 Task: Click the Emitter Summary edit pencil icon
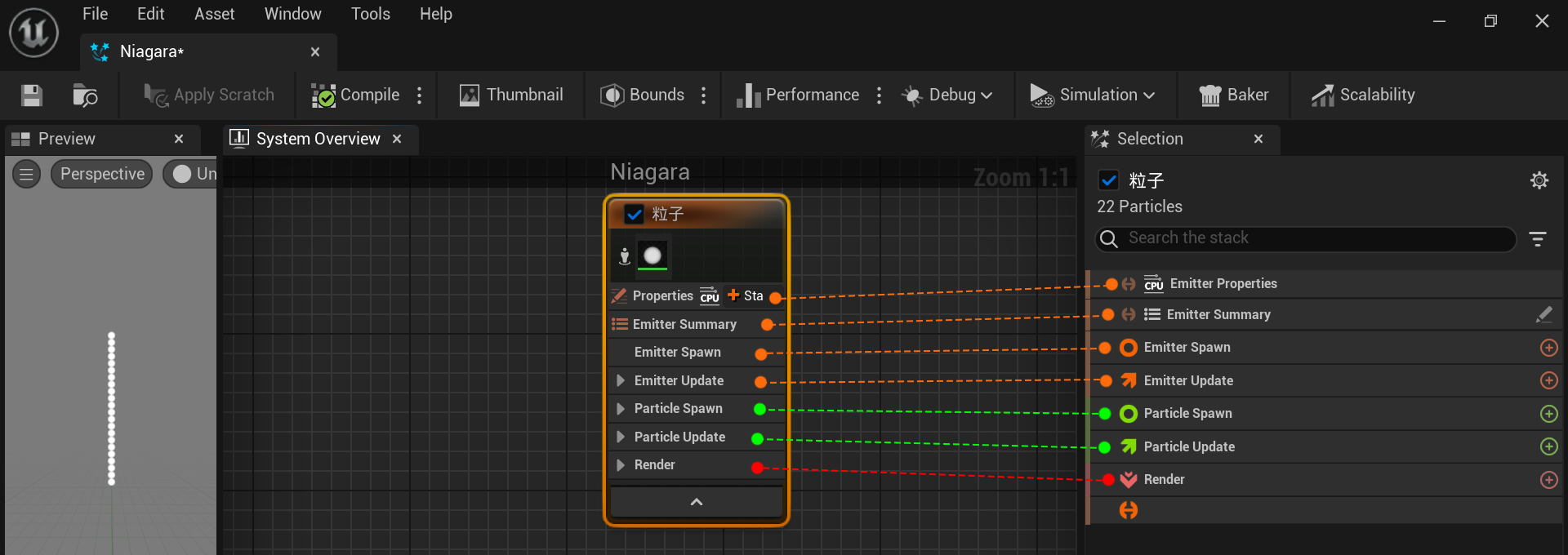pos(1544,314)
